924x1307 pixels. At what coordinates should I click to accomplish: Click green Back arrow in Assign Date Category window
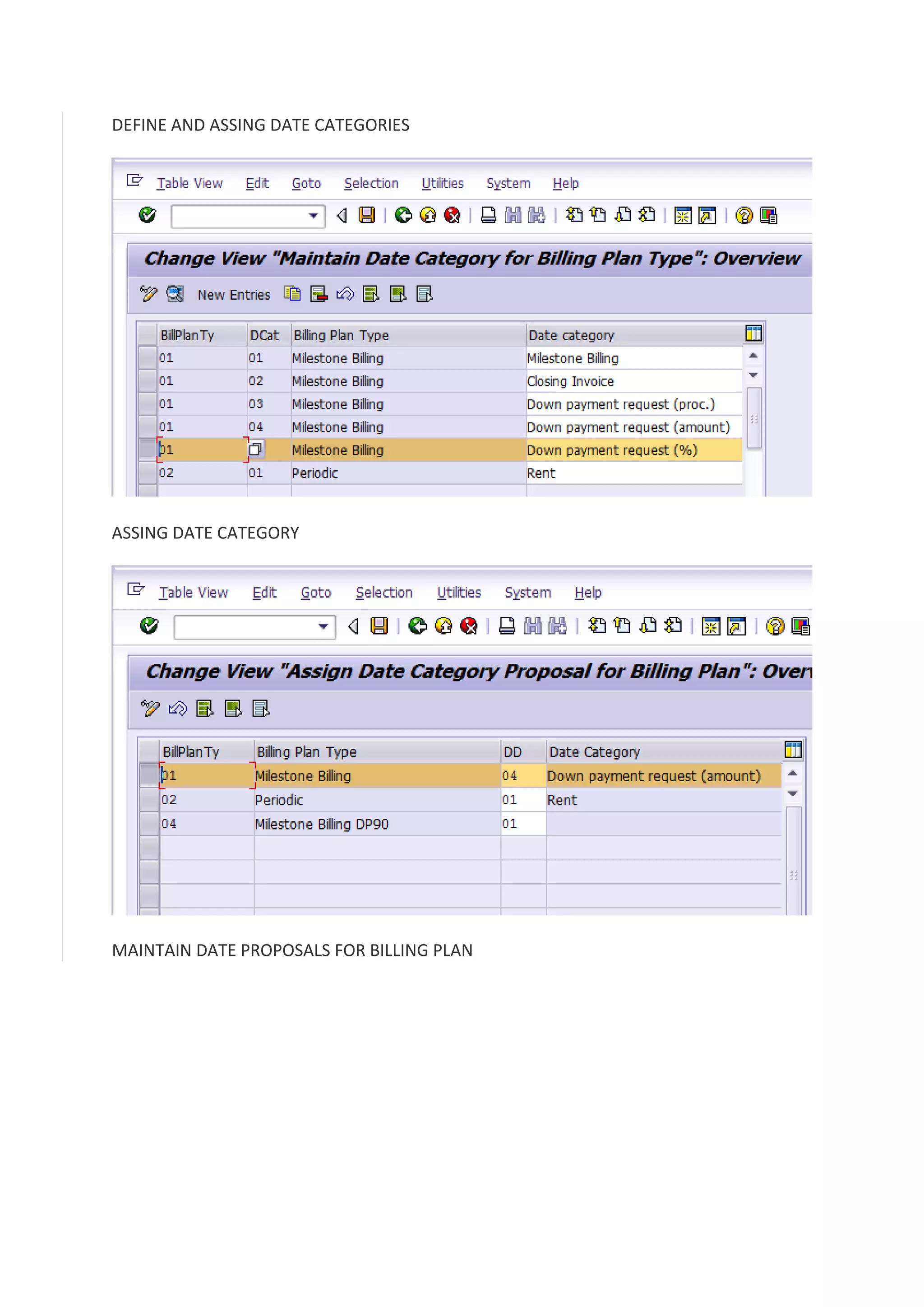[x=418, y=626]
